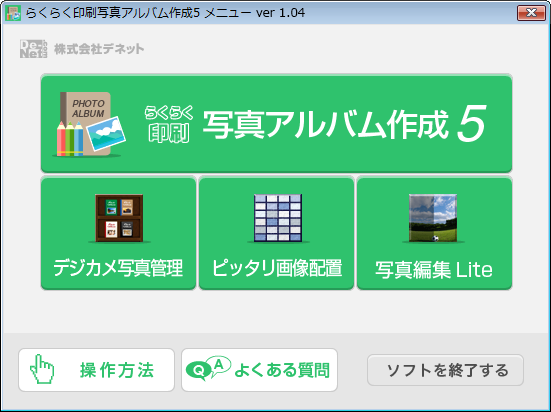The image size is (551, 412).
Task: Click the De-Net company logo
Action: coord(33,49)
